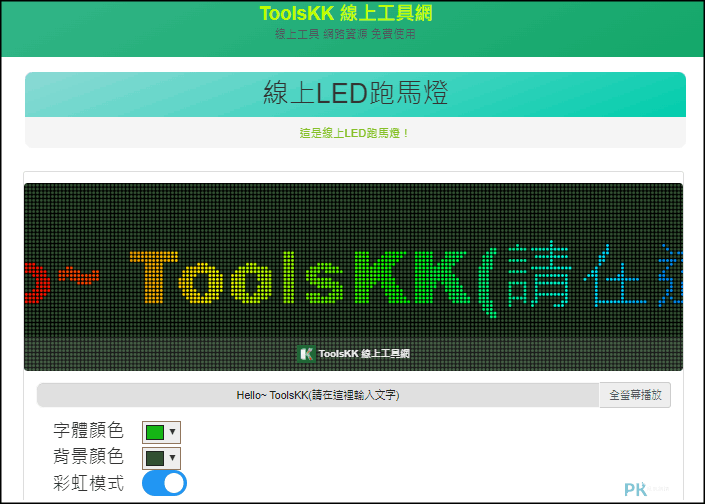
Task: Click the 彩虹模式 label
Action: [x=88, y=483]
